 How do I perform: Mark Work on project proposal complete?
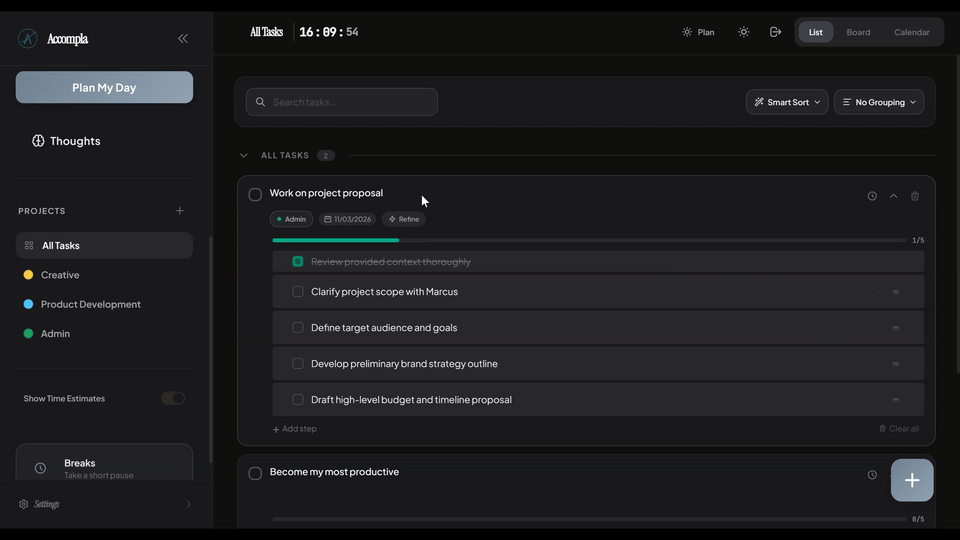[255, 194]
